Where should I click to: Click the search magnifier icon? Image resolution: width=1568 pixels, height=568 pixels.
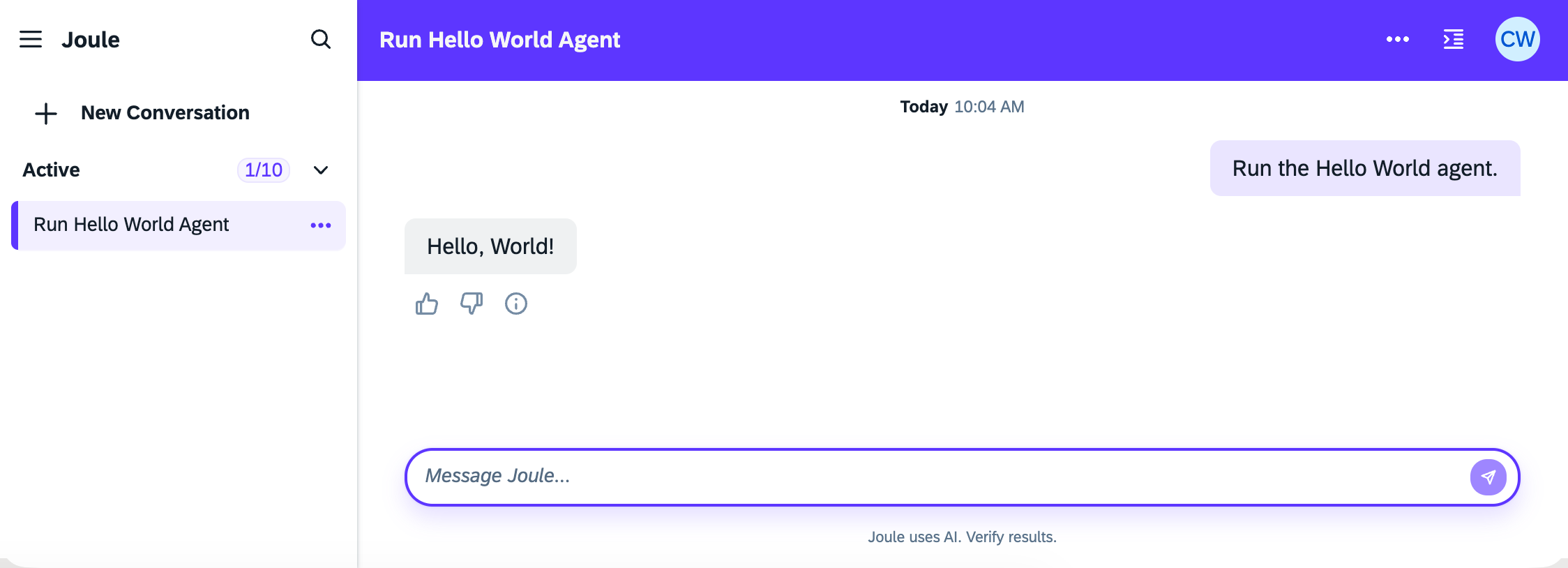click(320, 39)
